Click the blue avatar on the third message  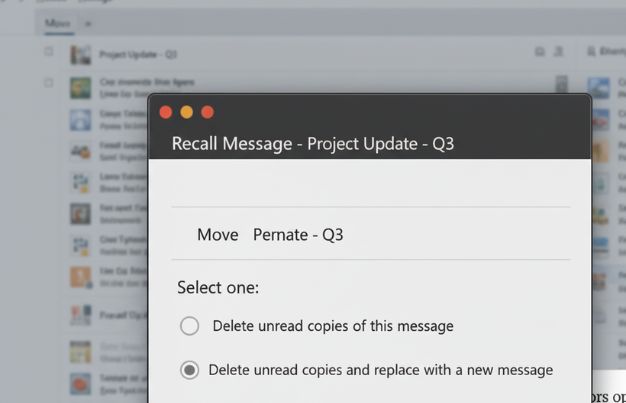click(x=81, y=120)
